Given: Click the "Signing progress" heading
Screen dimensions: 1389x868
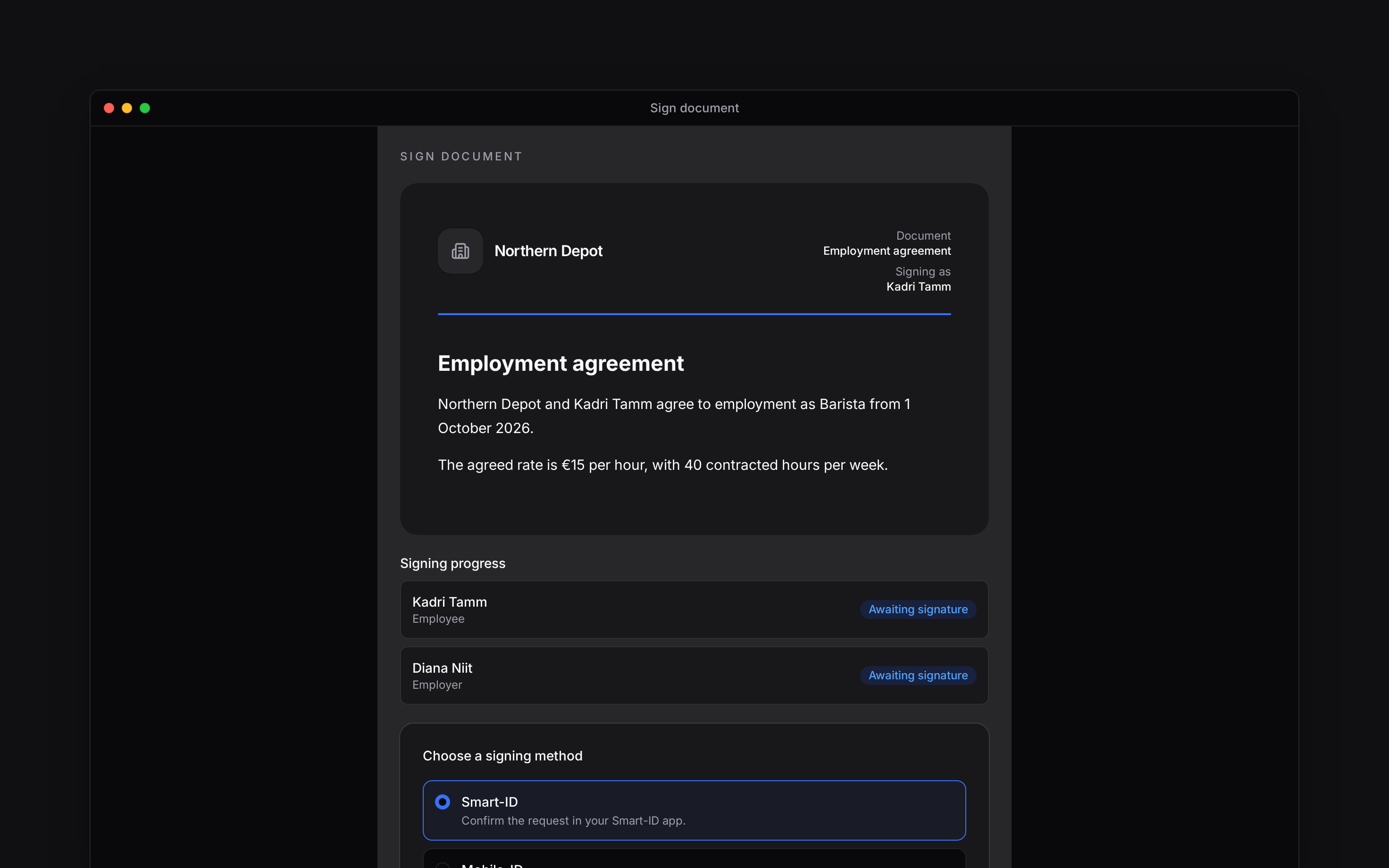Looking at the screenshot, I should coord(453,564).
